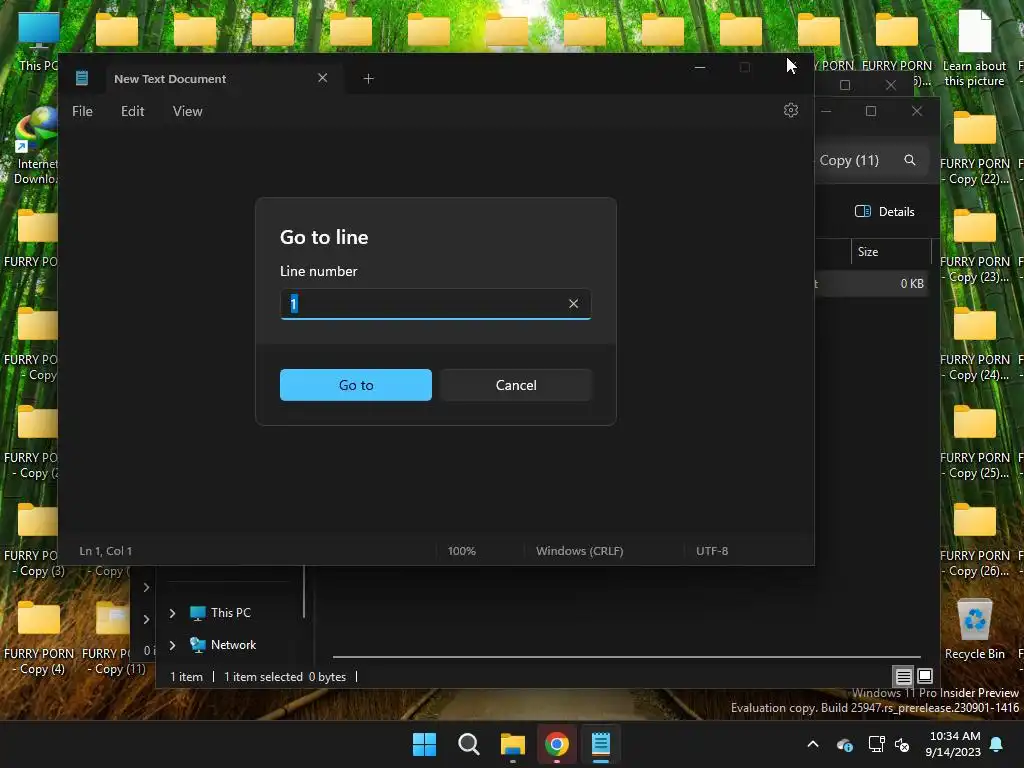This screenshot has height=768, width=1024.
Task: Click the Notepad taskbar icon
Action: pyautogui.click(x=601, y=744)
